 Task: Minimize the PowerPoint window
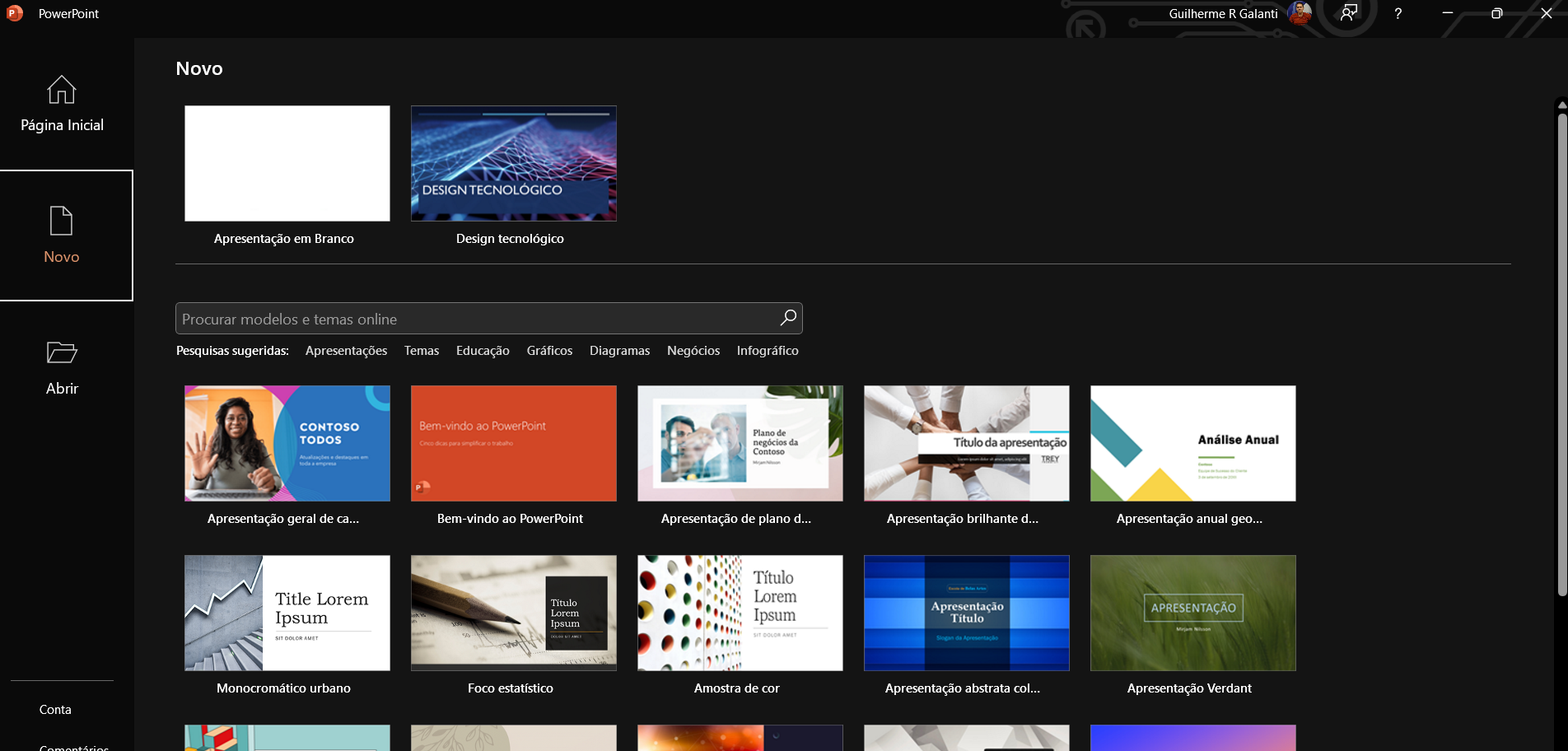(x=1448, y=13)
